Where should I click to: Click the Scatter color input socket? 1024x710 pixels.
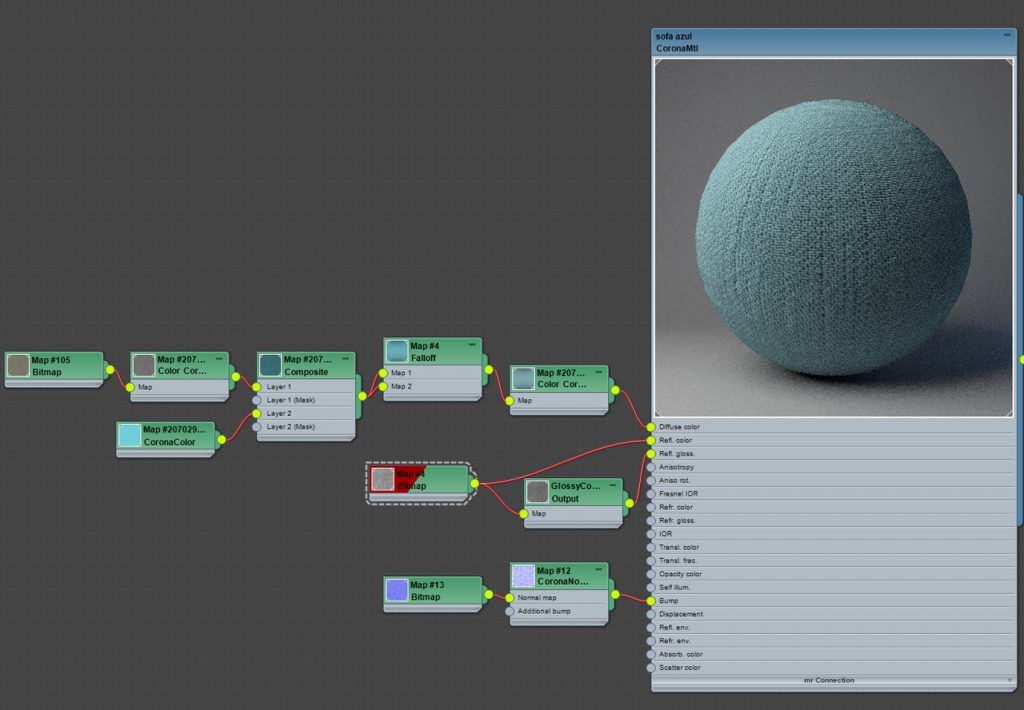coord(650,668)
